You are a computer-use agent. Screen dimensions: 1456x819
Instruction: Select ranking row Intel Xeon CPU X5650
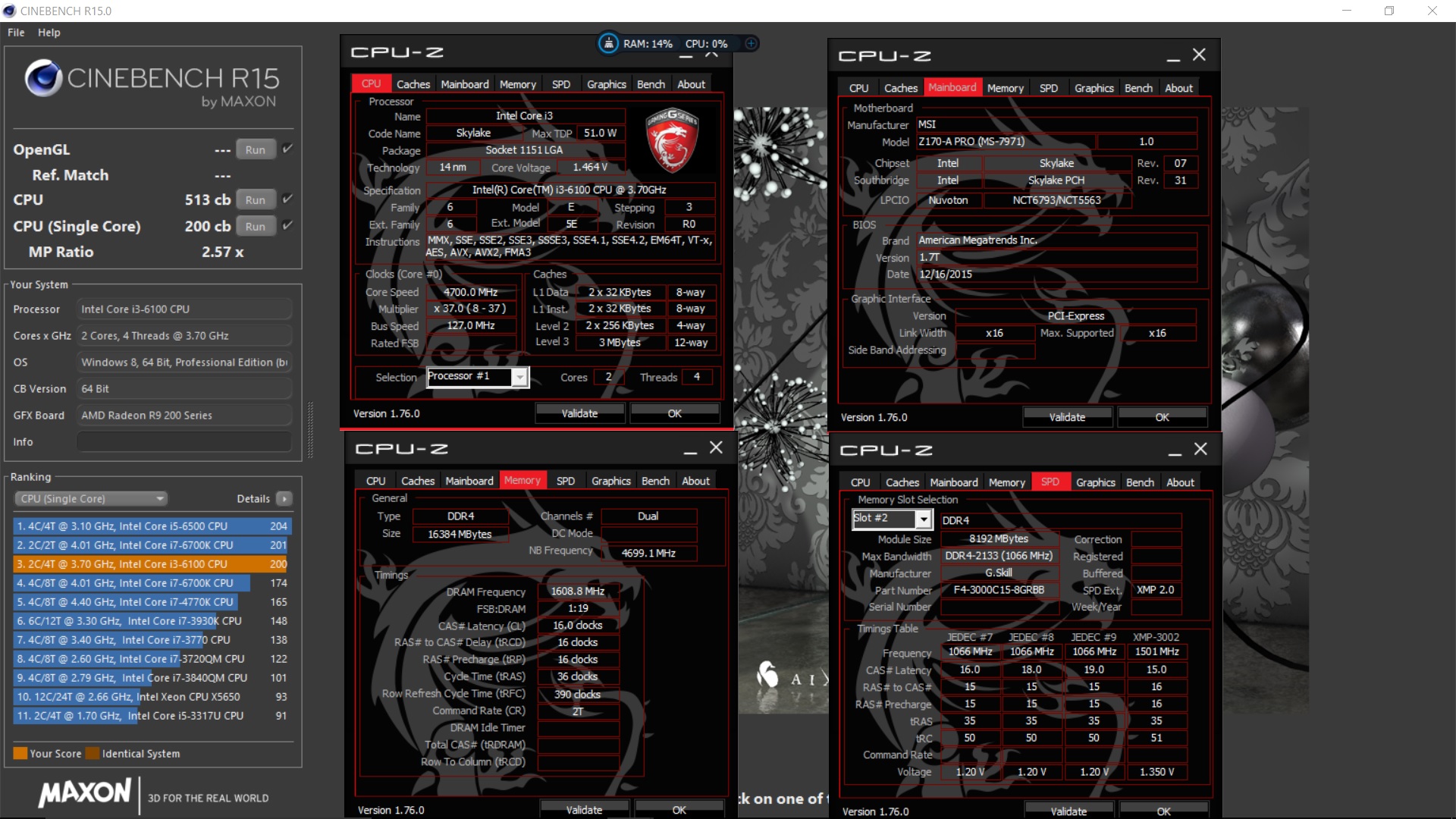pos(152,696)
